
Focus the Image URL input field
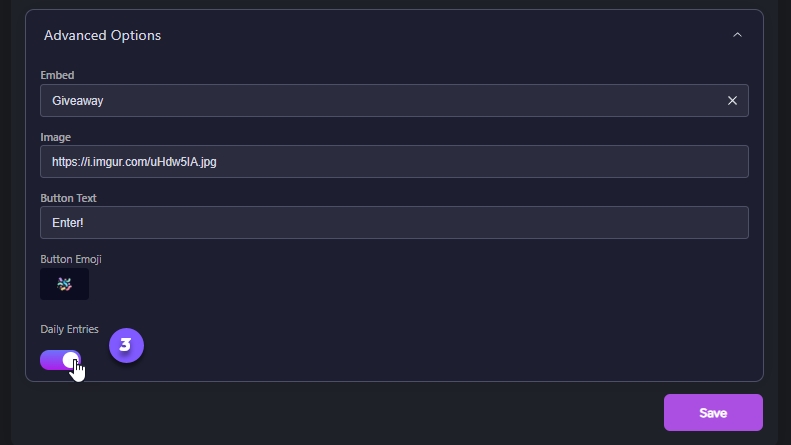point(394,161)
